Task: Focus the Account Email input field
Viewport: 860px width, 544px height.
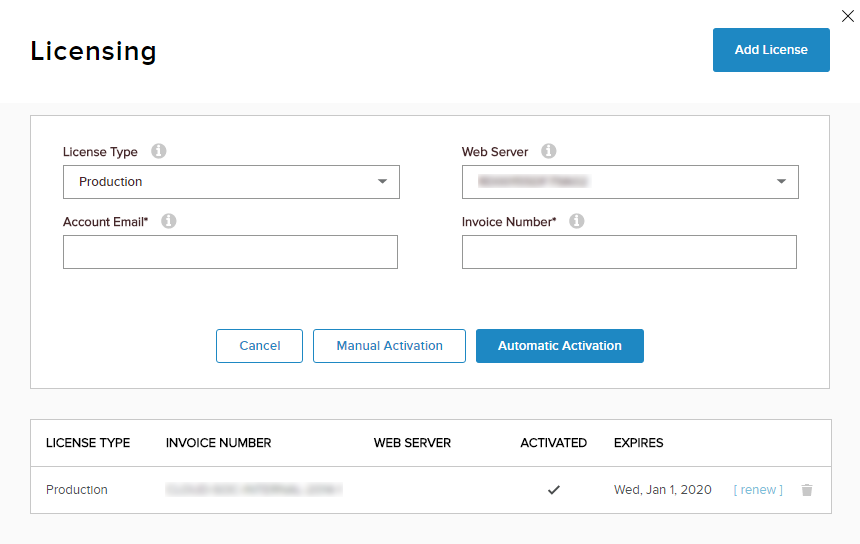Action: coord(230,252)
